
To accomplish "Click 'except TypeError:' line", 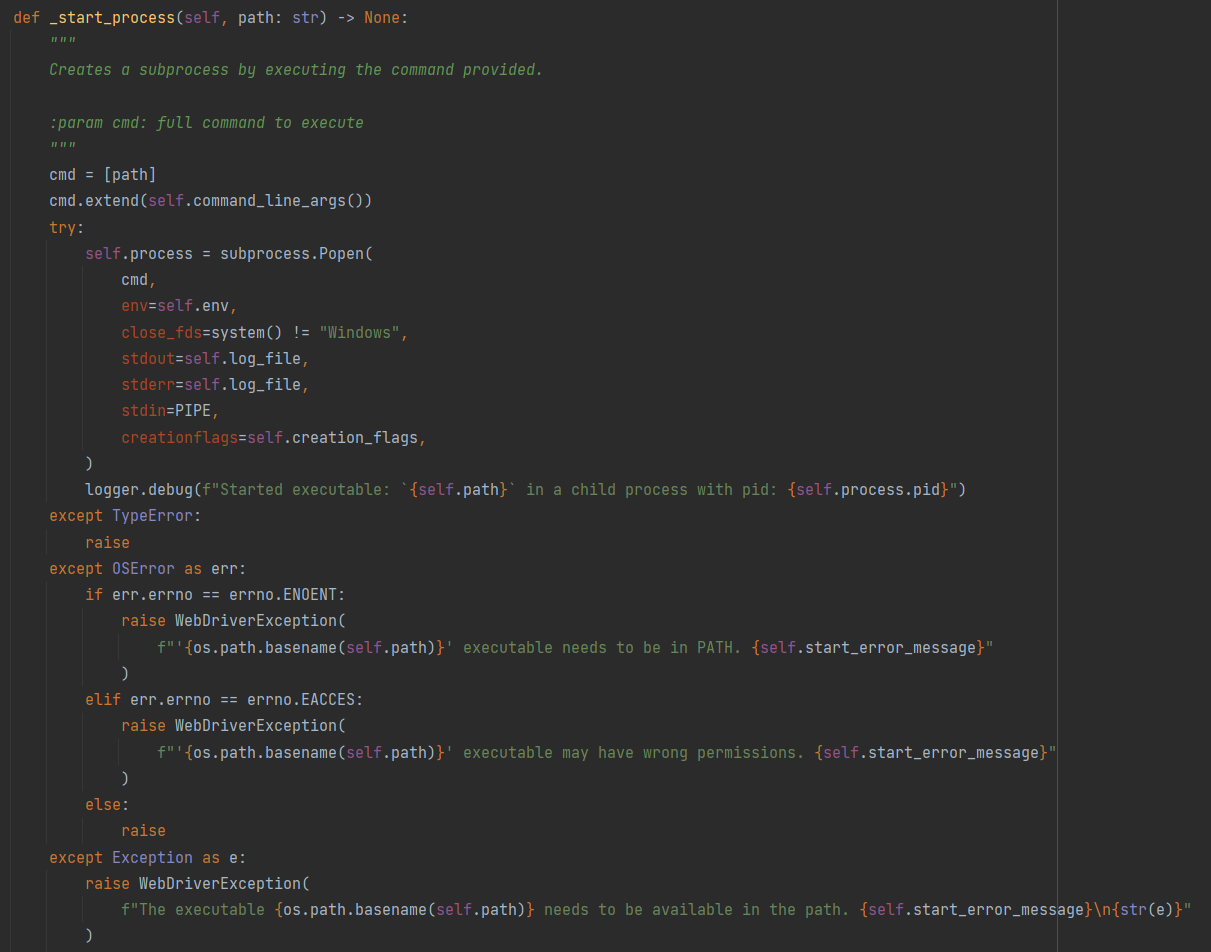I will [125, 516].
